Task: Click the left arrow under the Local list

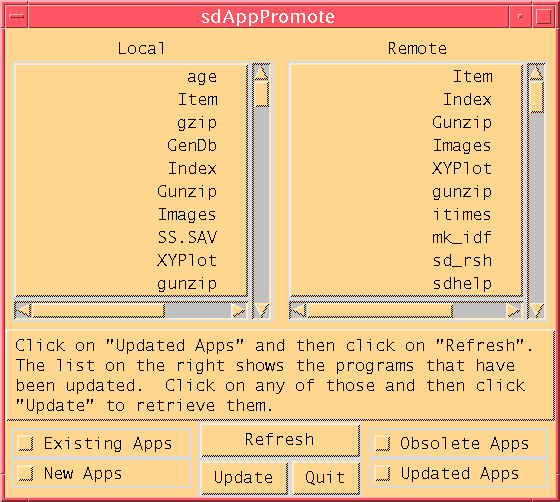Action: 24,310
